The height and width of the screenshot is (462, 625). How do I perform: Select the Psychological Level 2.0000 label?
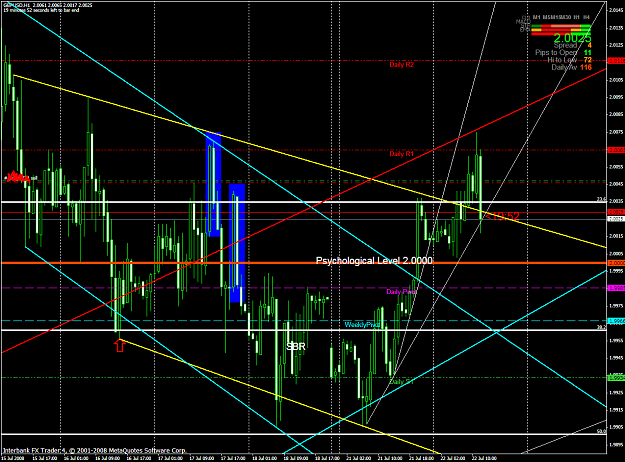tap(374, 261)
